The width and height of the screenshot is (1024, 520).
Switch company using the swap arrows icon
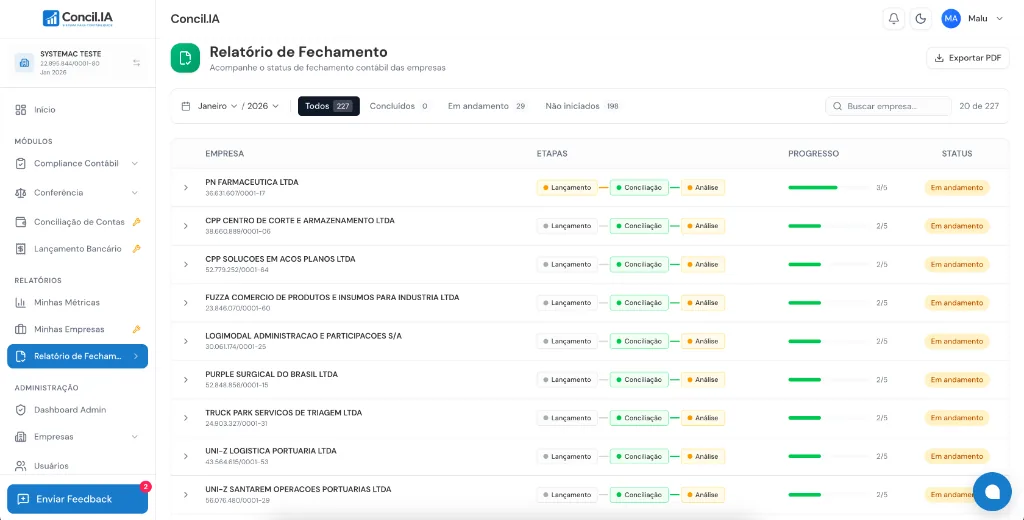tap(136, 63)
